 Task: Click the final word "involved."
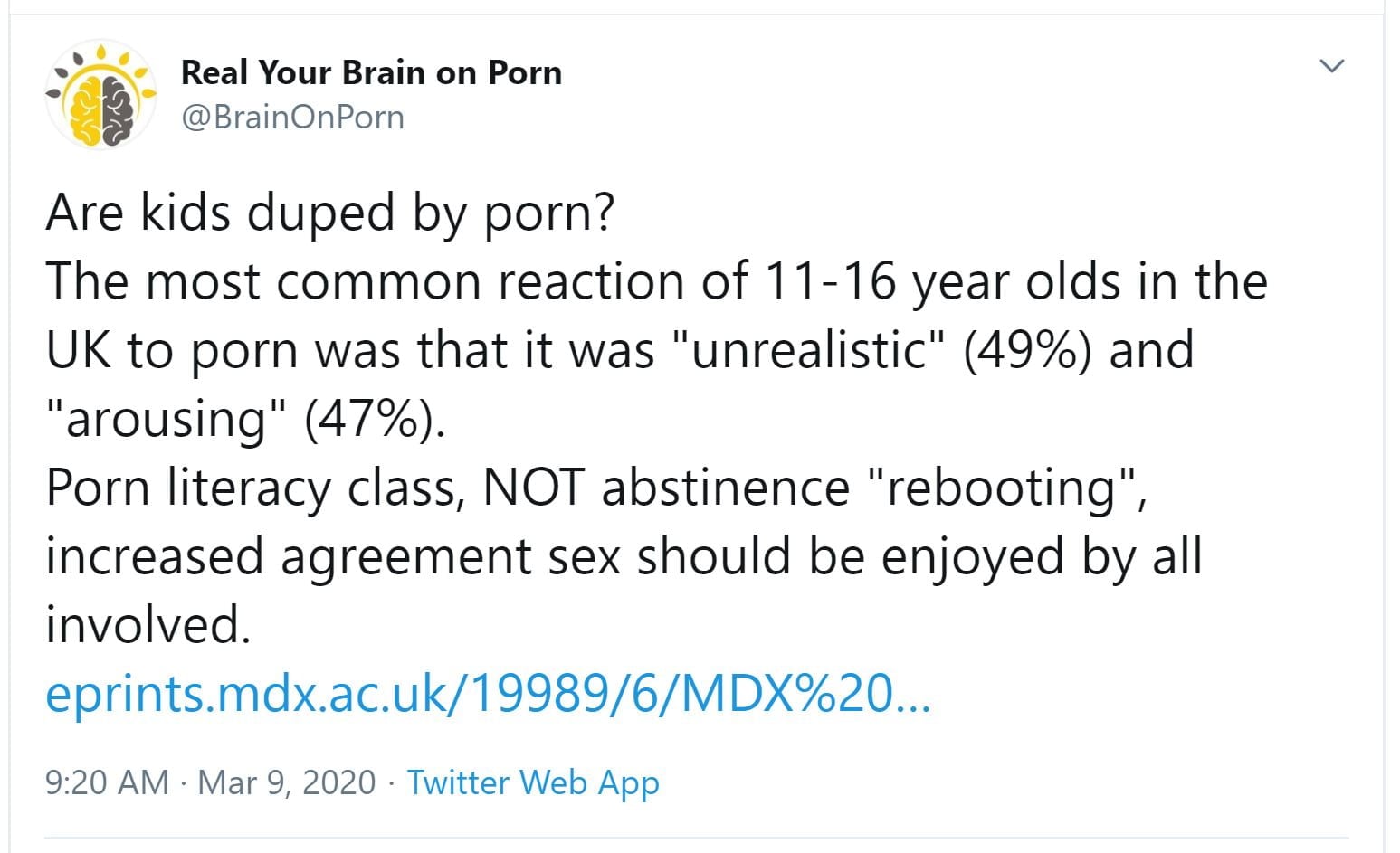click(x=148, y=625)
